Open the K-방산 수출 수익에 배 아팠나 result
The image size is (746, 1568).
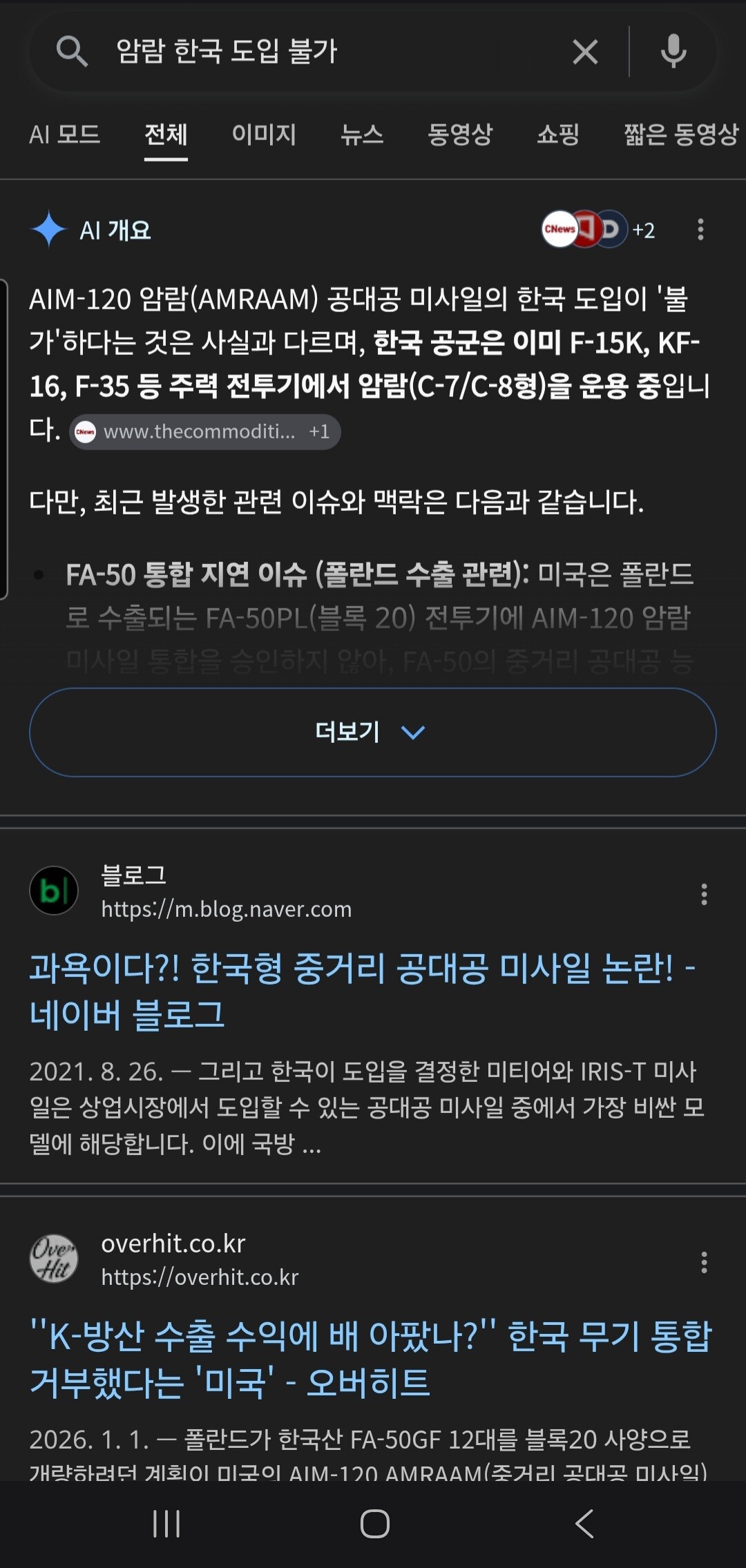tap(370, 1359)
